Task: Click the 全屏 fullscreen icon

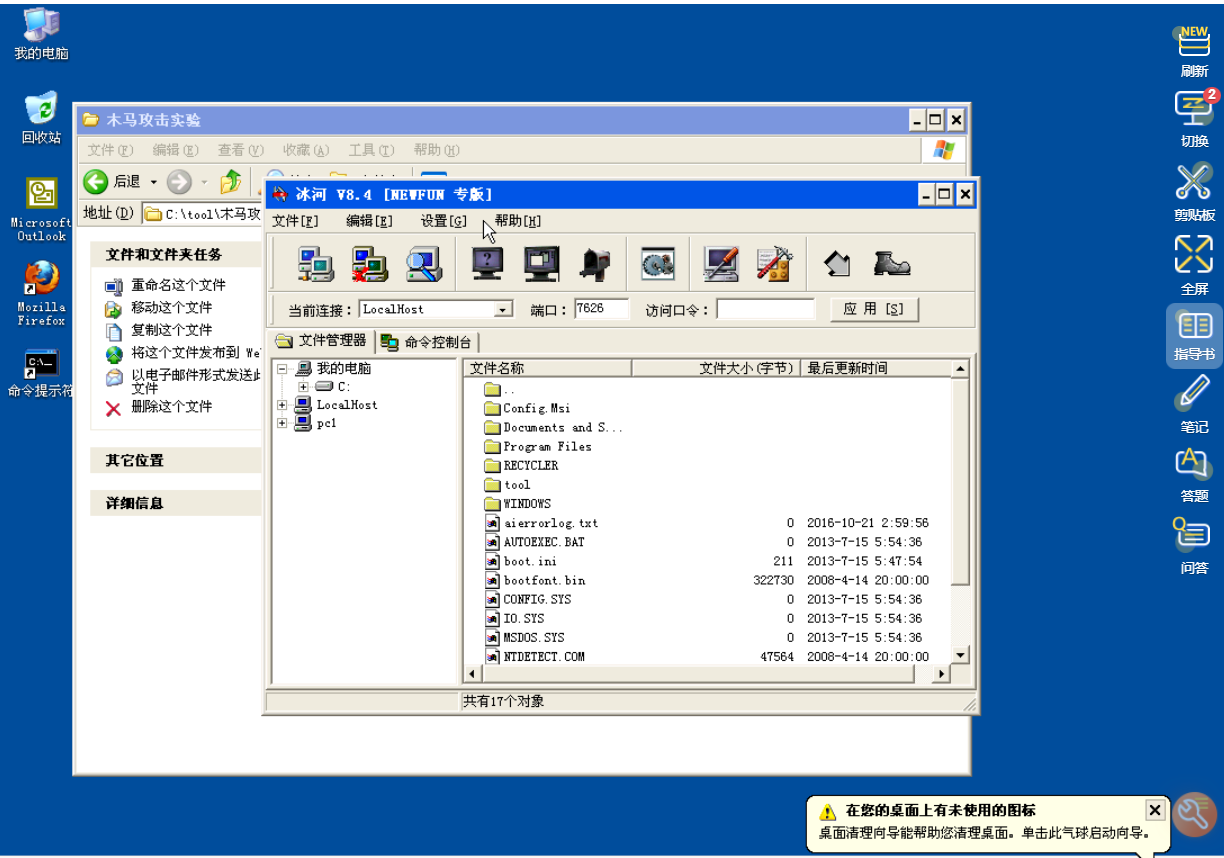Action: [1194, 264]
